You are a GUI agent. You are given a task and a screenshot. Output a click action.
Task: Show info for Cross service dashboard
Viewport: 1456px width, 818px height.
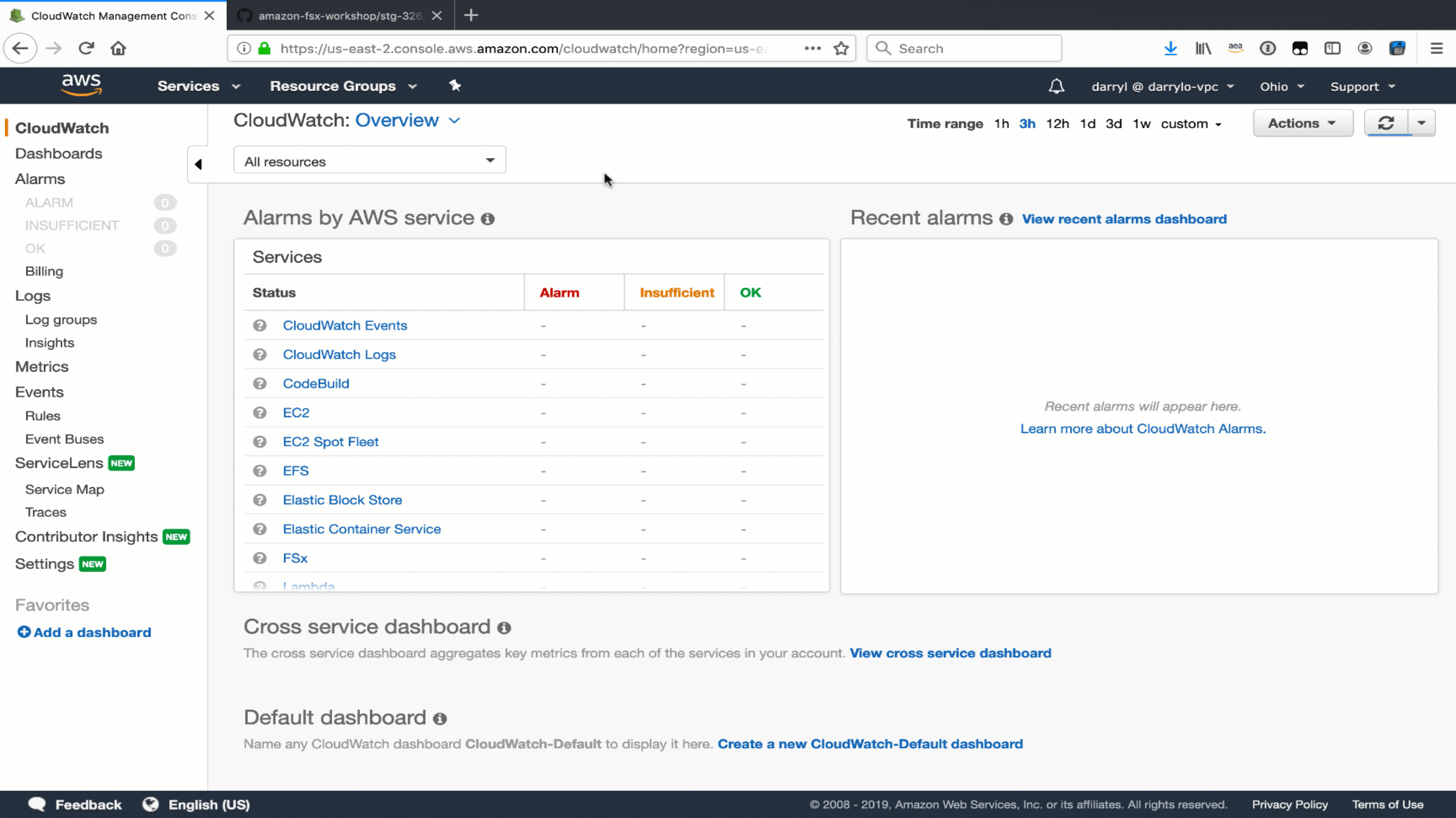[504, 628]
